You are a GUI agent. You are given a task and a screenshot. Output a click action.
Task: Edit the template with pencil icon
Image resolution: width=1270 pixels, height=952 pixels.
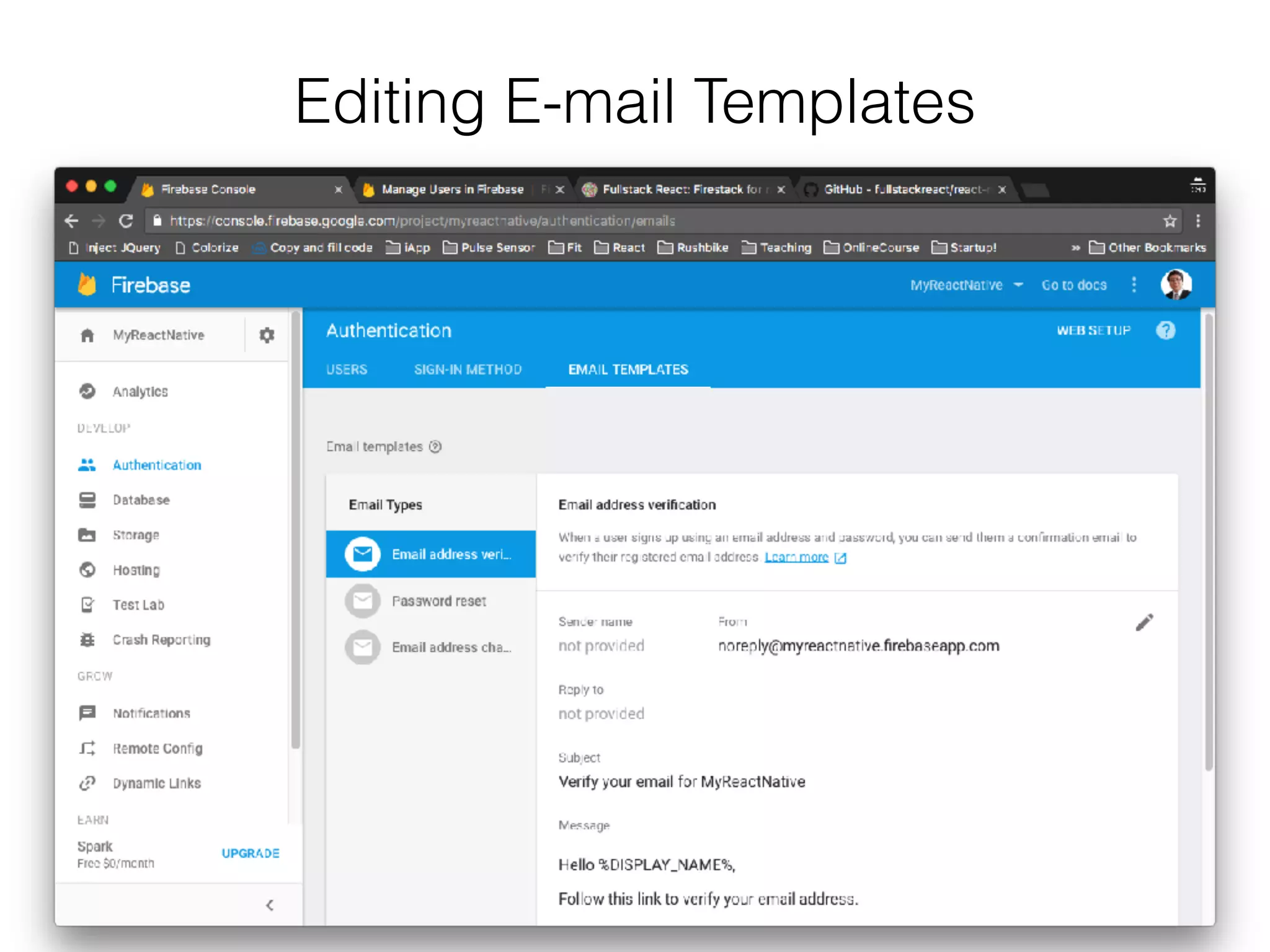pyautogui.click(x=1145, y=622)
